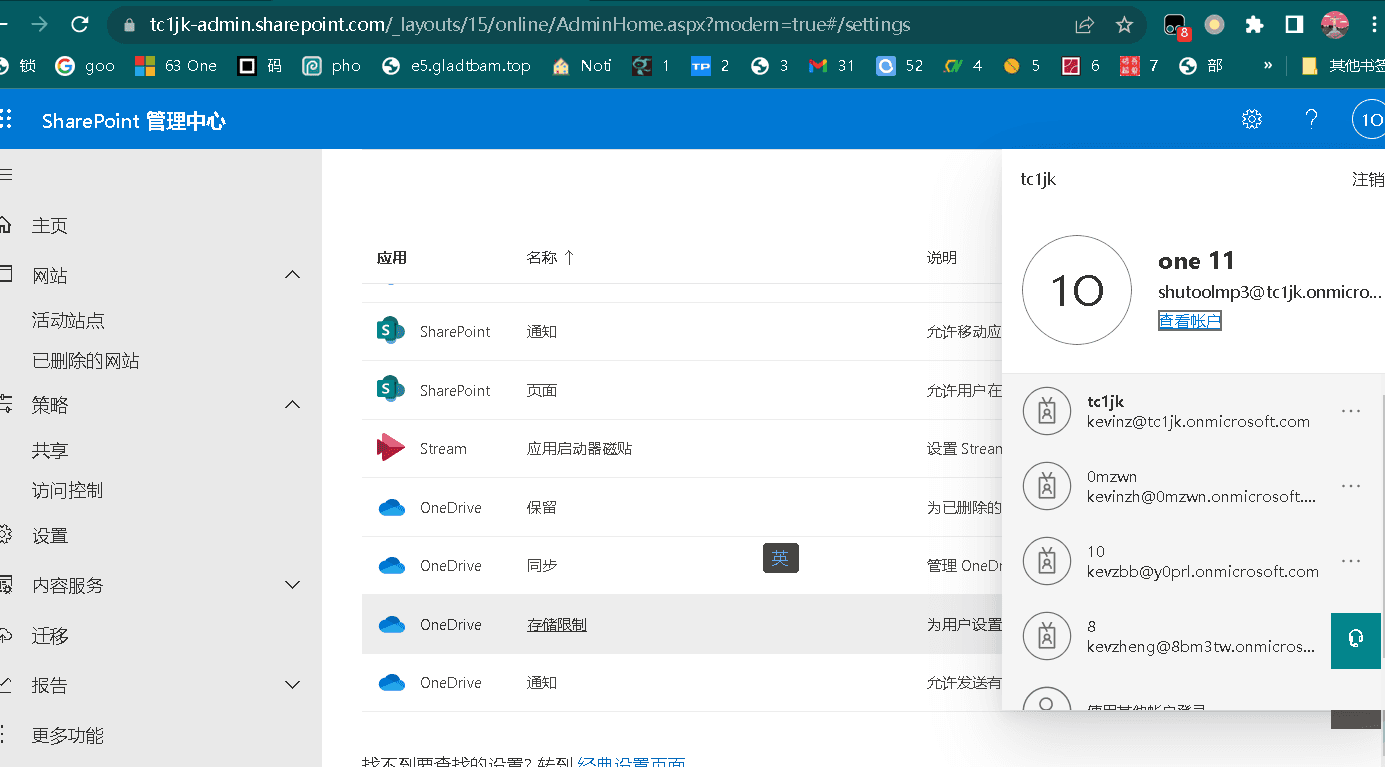Open 活动站点 in the left navigation
This screenshot has height=767, width=1385.
[x=68, y=321]
